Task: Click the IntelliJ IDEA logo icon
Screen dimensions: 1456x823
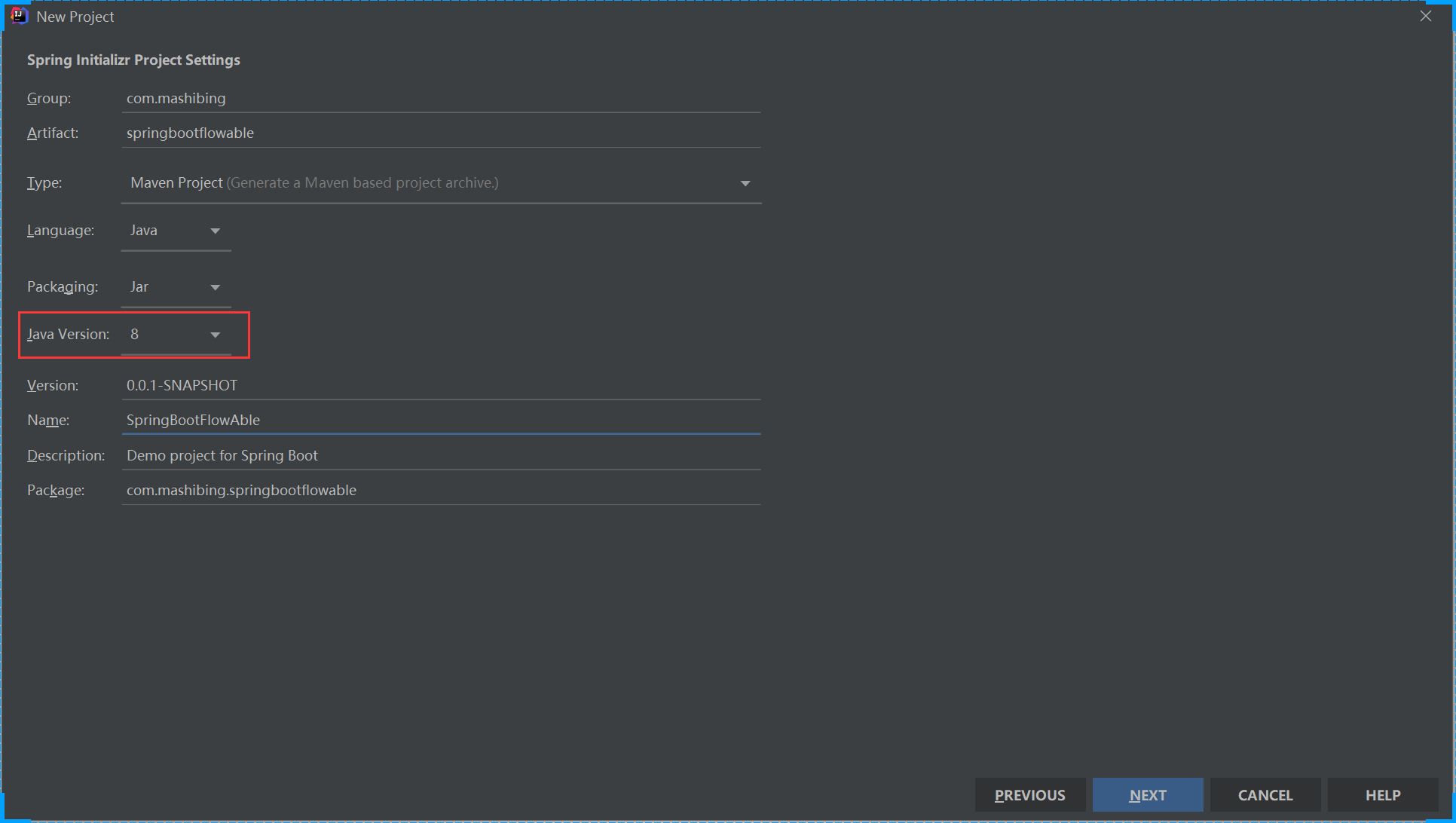Action: [19, 16]
